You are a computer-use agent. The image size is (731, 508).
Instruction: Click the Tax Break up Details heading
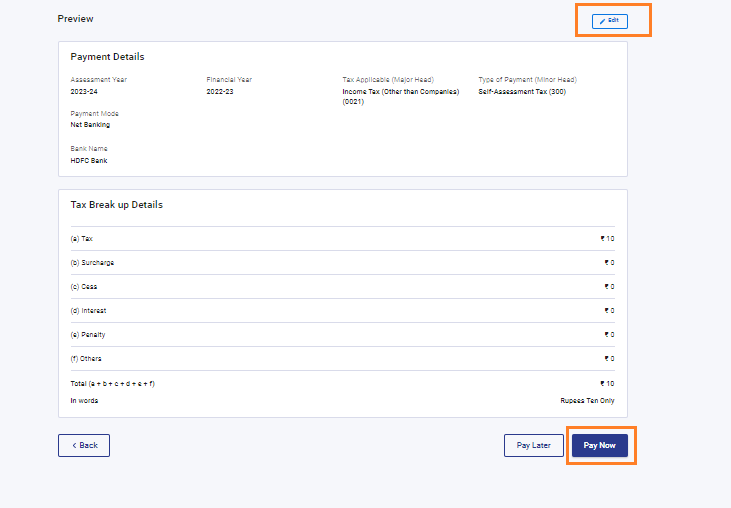pos(116,205)
